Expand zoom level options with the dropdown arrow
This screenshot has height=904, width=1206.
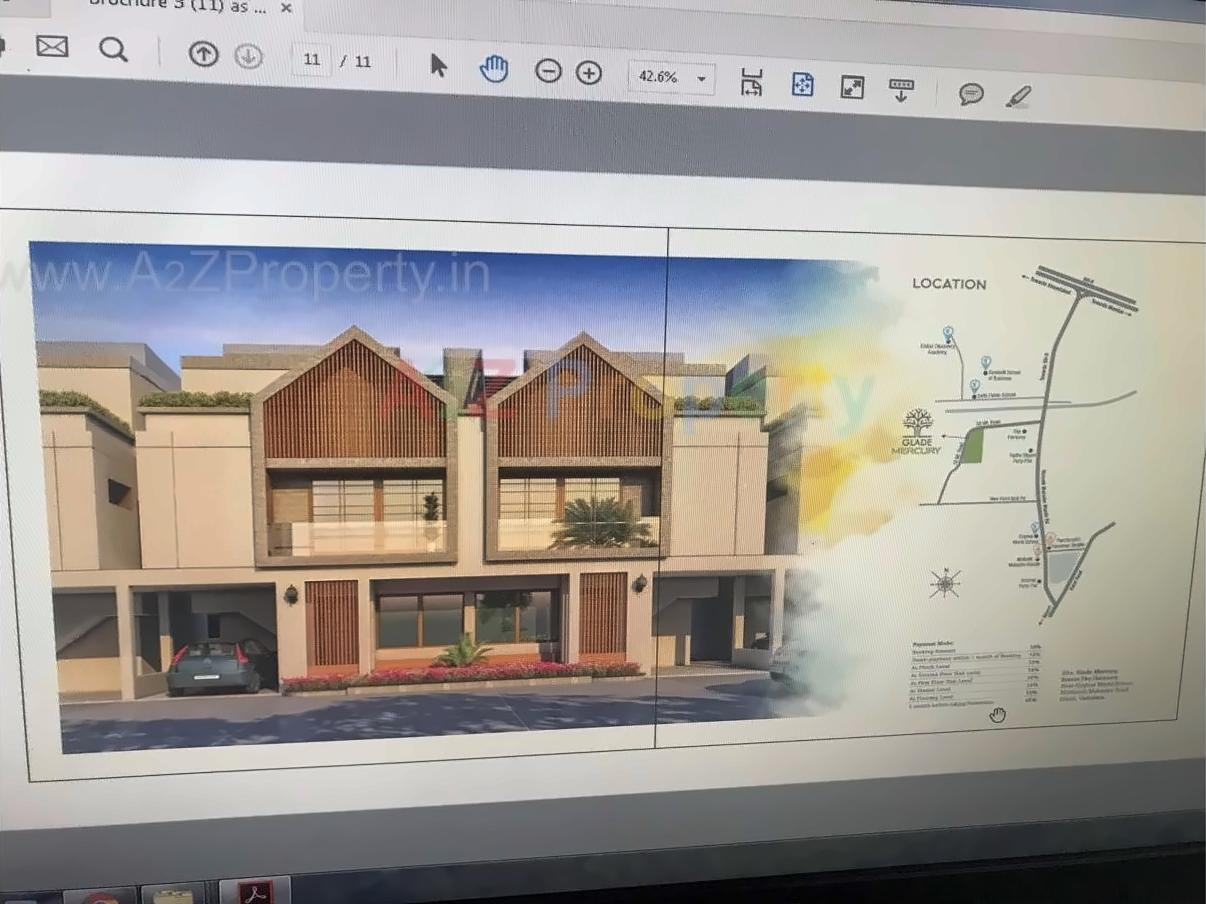pos(702,78)
